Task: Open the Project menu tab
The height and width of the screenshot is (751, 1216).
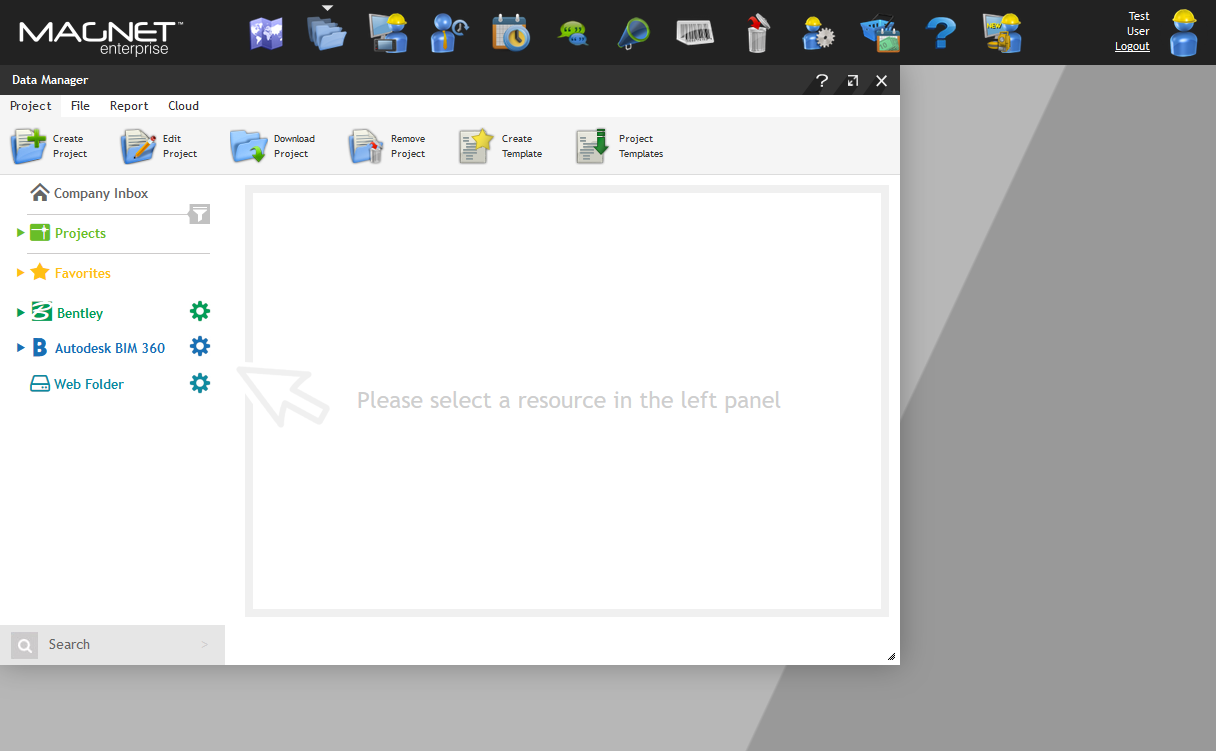Action: (x=31, y=106)
